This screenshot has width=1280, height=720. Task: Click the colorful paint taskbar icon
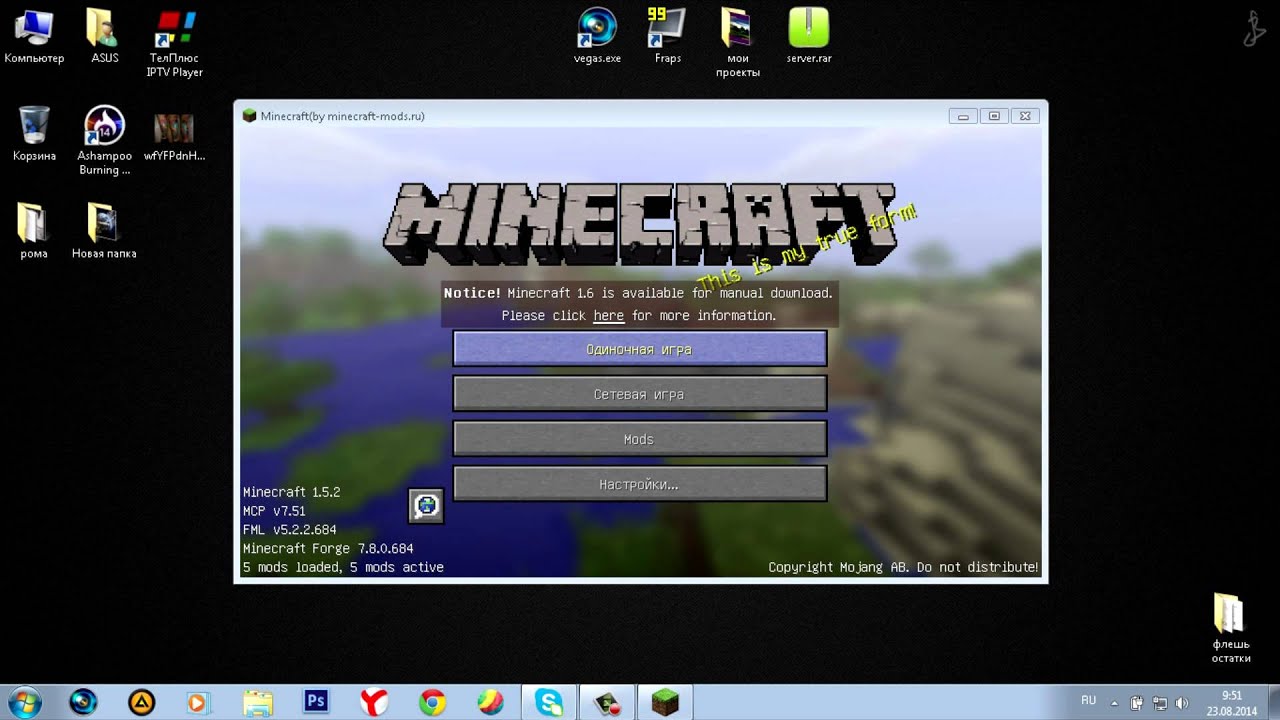click(x=490, y=702)
